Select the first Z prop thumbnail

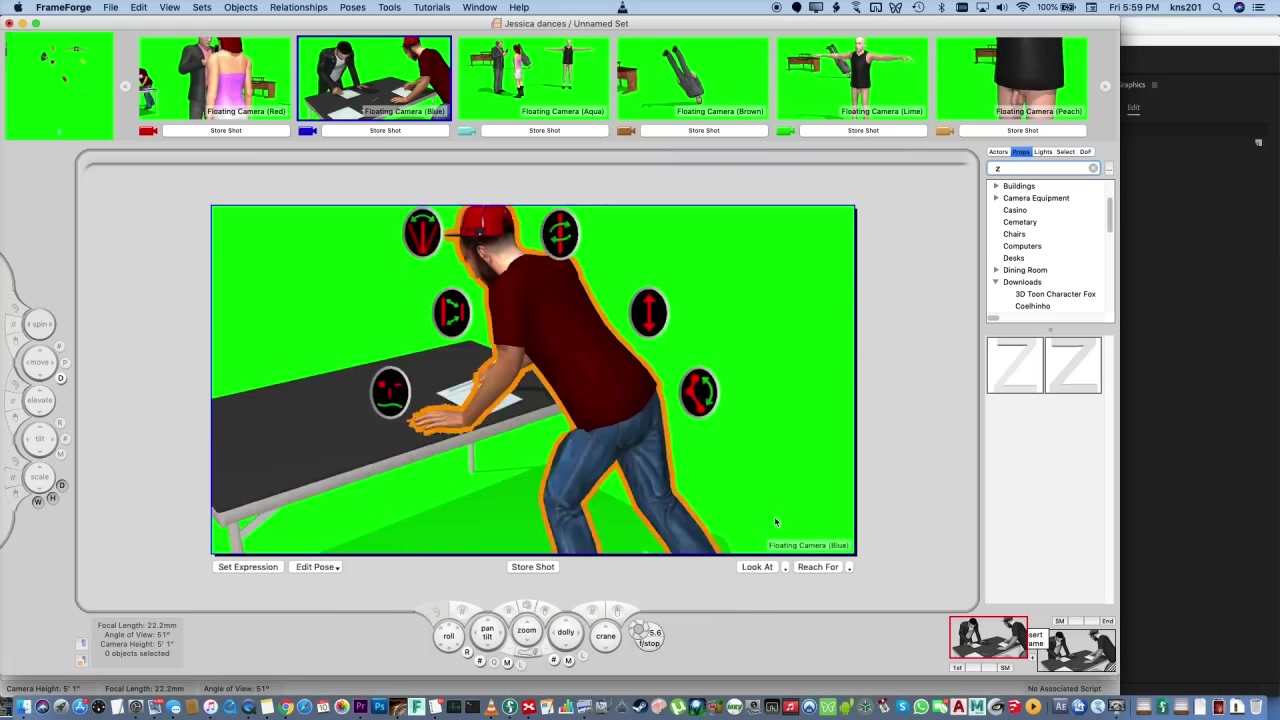(1015, 365)
